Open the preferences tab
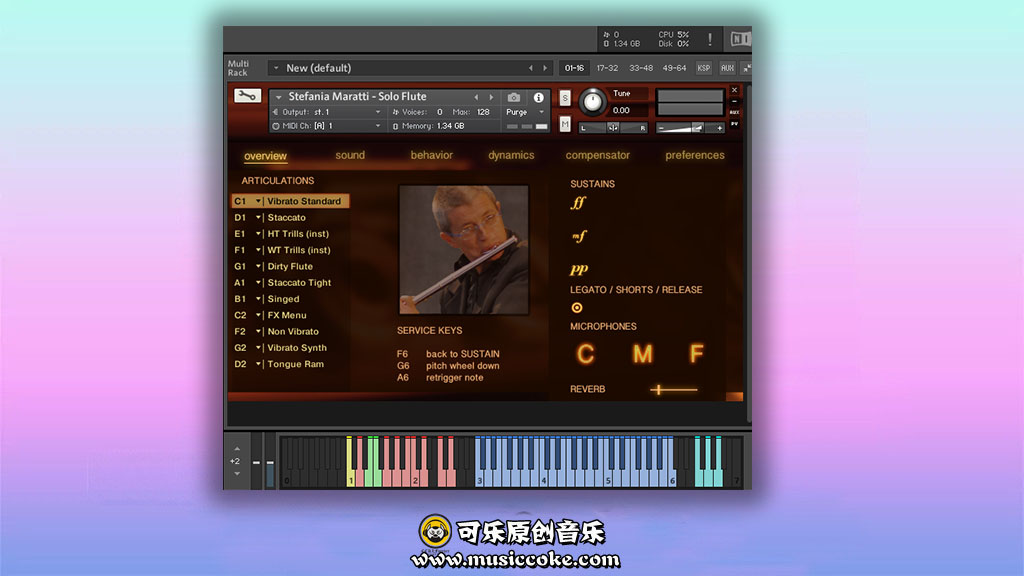Image resolution: width=1024 pixels, height=576 pixels. coord(695,155)
